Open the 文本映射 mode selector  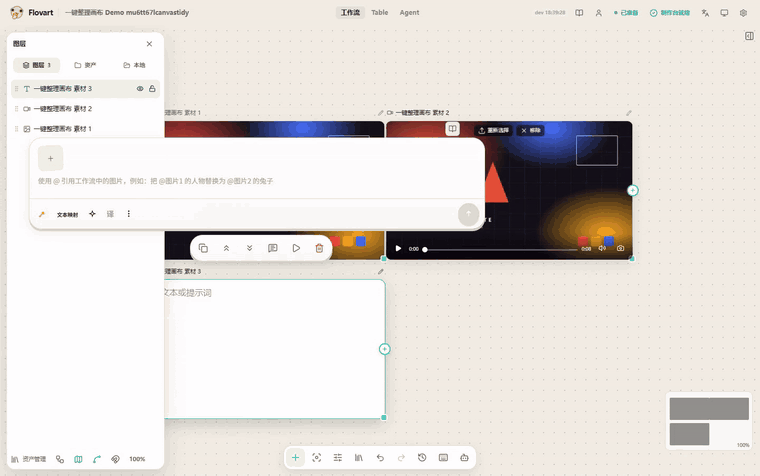[67, 214]
